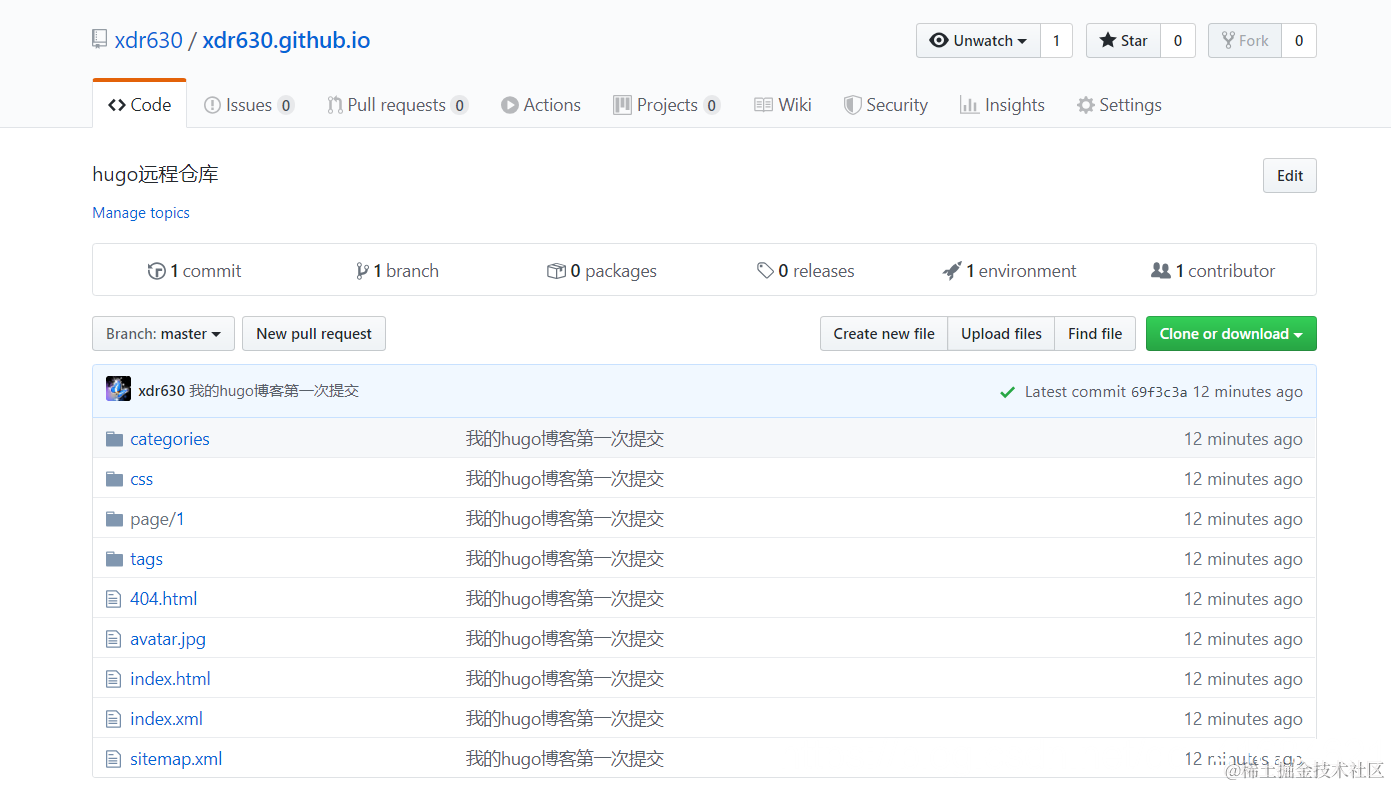Click the branch icon beside 1 branch
This screenshot has width=1391, height=787.
pos(362,271)
